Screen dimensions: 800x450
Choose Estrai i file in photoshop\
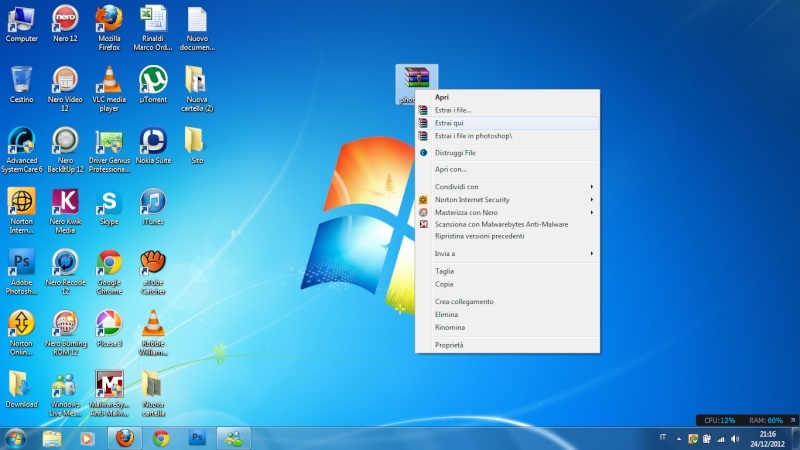508,136
